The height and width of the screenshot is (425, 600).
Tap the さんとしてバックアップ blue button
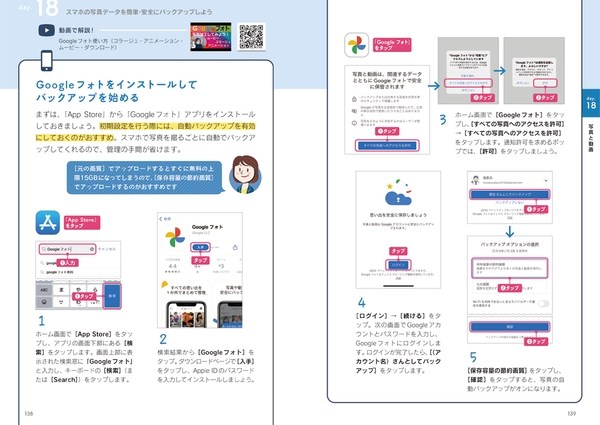(509, 194)
